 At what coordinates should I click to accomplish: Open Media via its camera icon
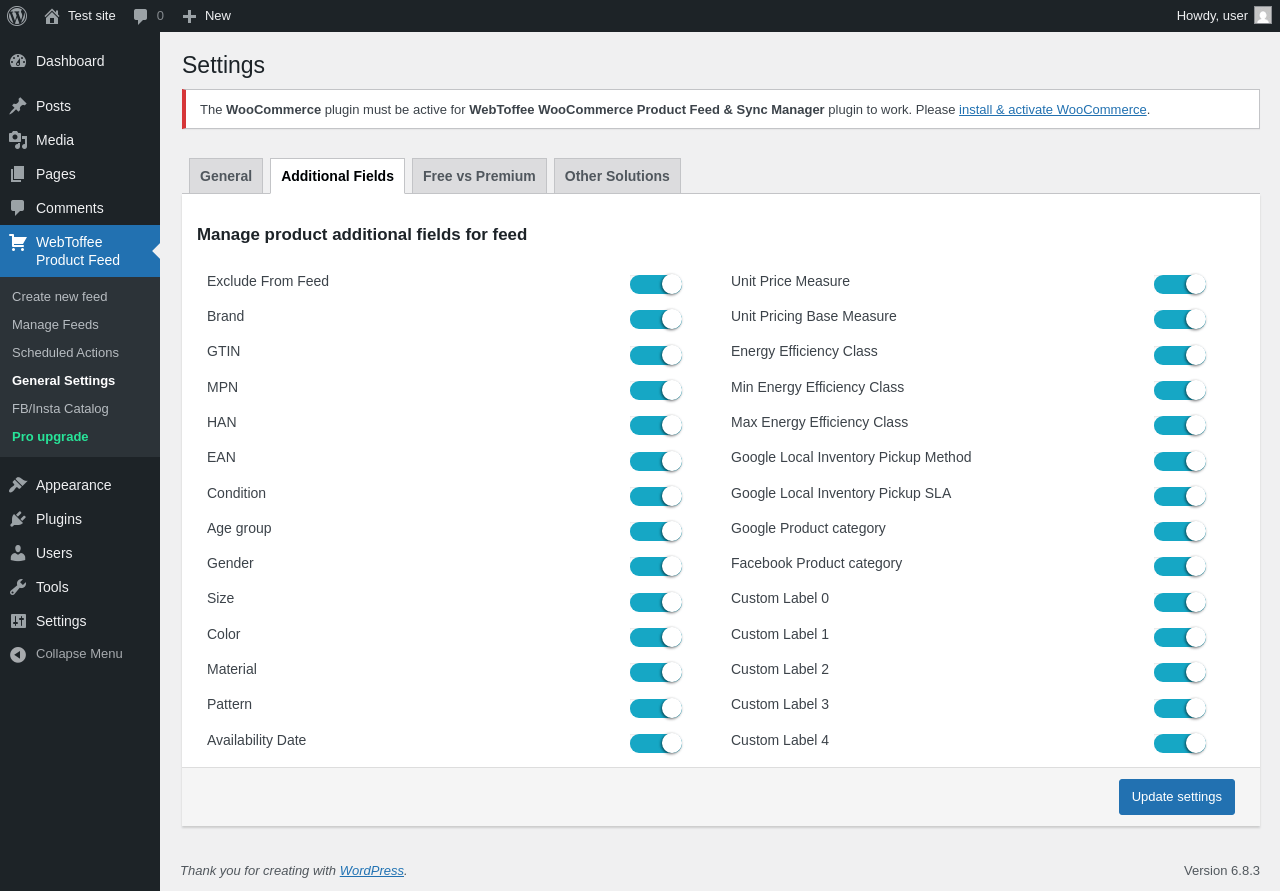pos(18,140)
